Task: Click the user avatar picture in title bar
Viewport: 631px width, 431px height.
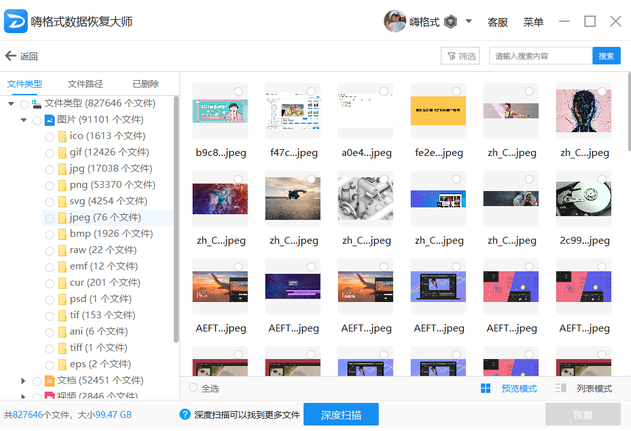Action: 395,21
